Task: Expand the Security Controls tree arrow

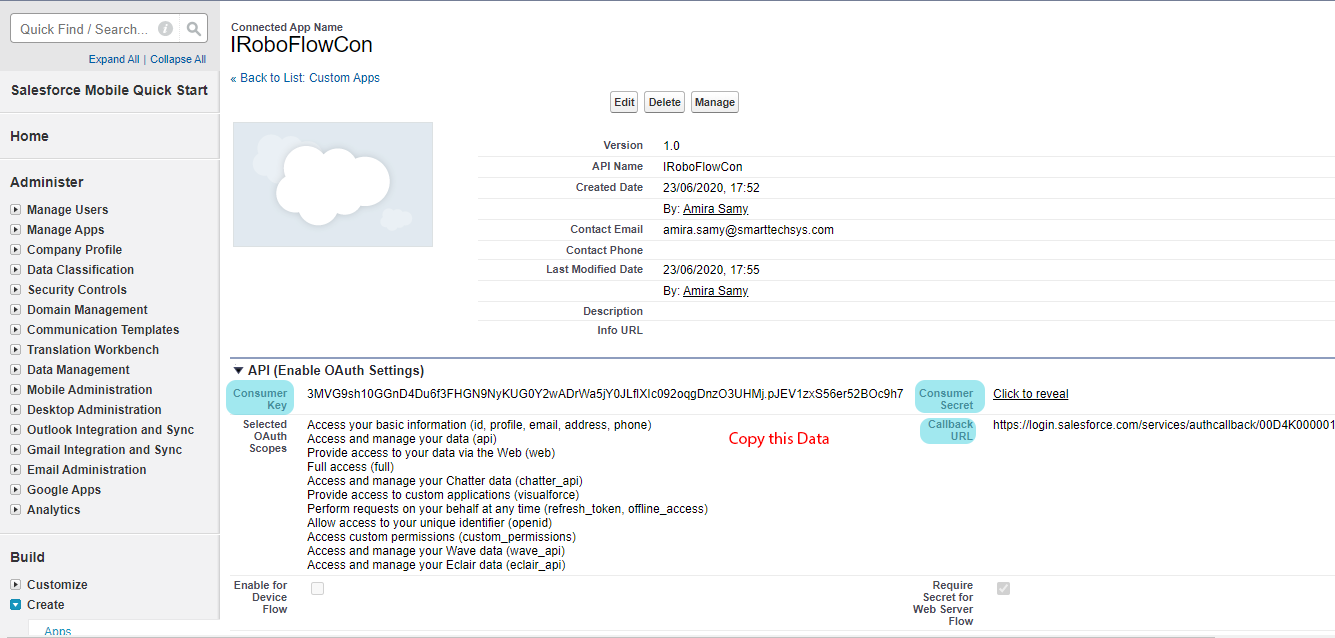Action: point(16,290)
